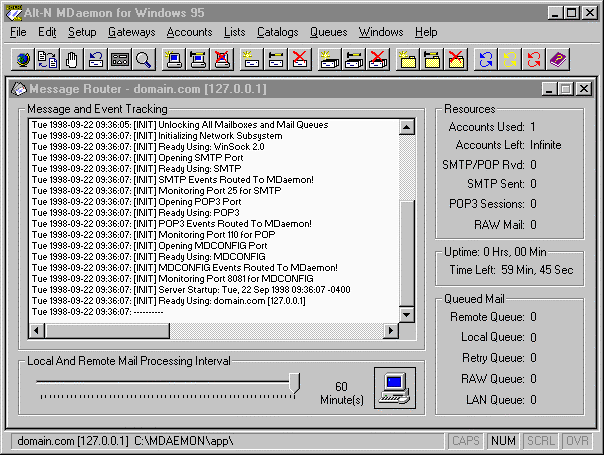Click the large computer button beside the slider

[x=394, y=385]
